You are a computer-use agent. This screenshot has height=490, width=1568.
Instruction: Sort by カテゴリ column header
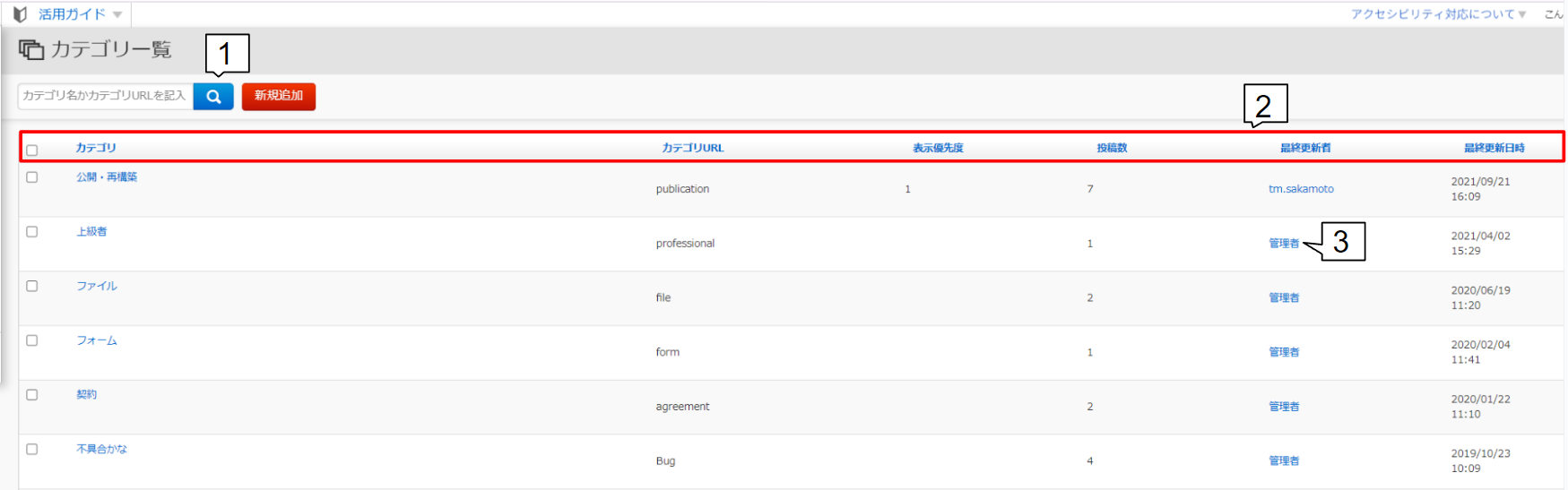click(x=96, y=148)
